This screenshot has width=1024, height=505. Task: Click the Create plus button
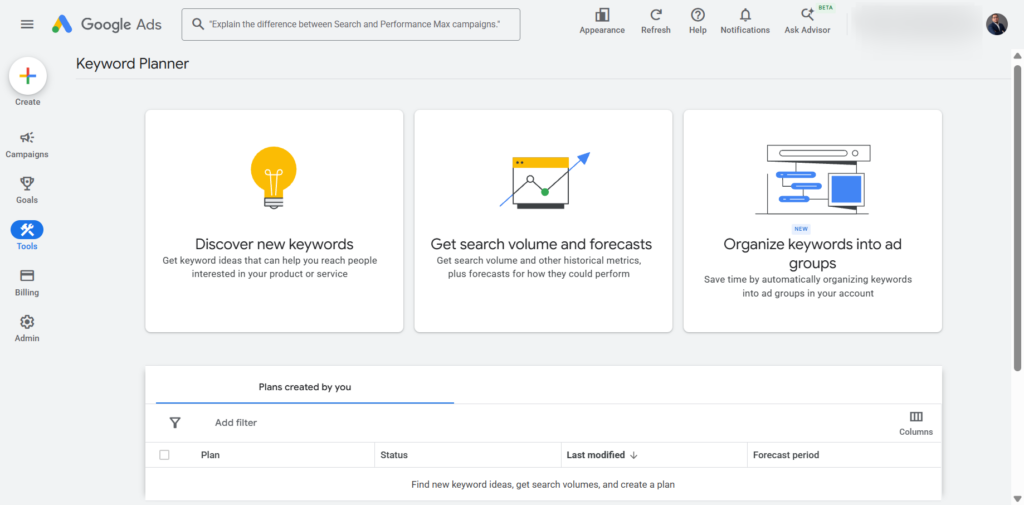pyautogui.click(x=27, y=76)
